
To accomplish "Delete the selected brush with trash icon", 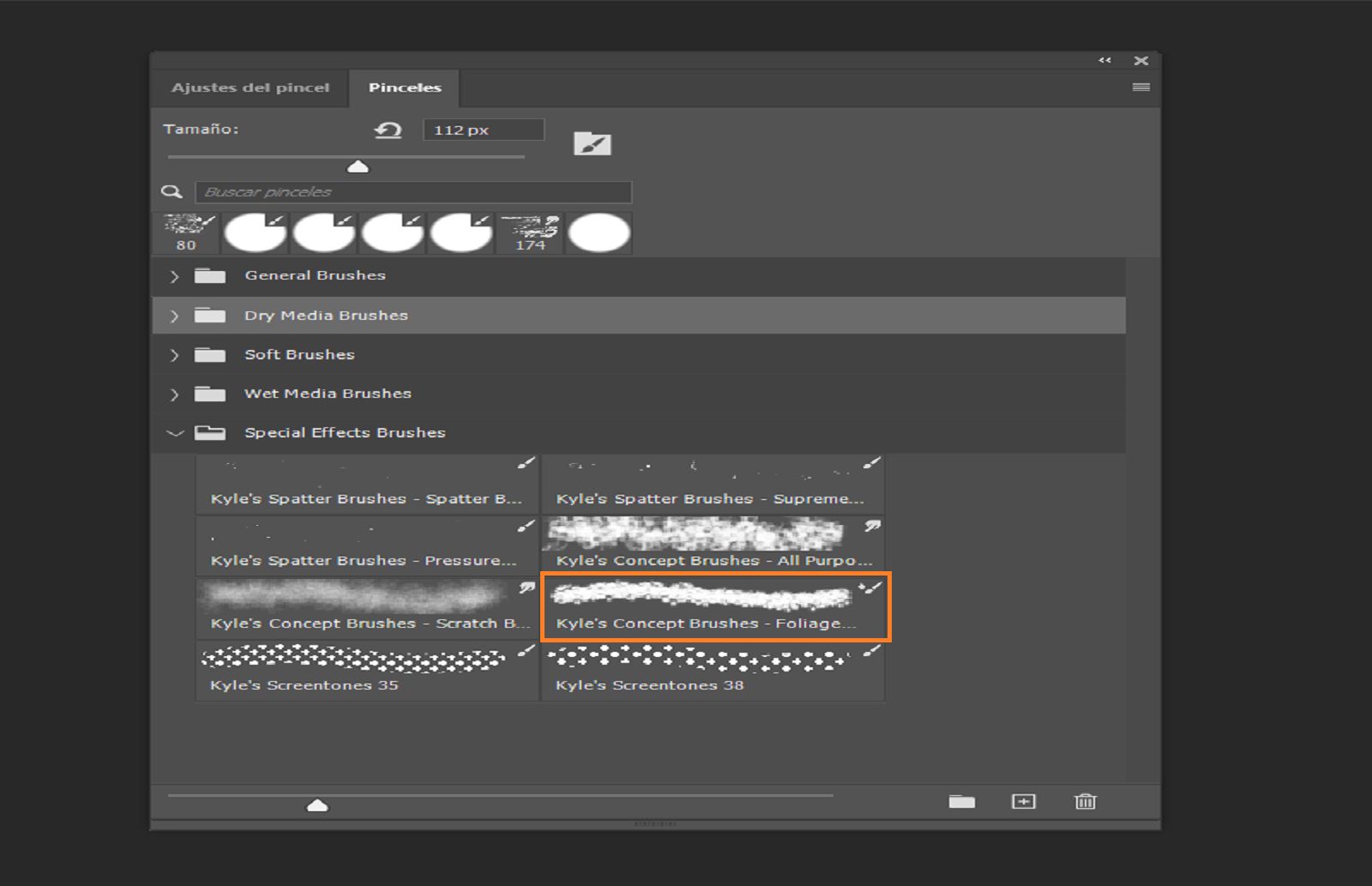I will pos(1086,801).
